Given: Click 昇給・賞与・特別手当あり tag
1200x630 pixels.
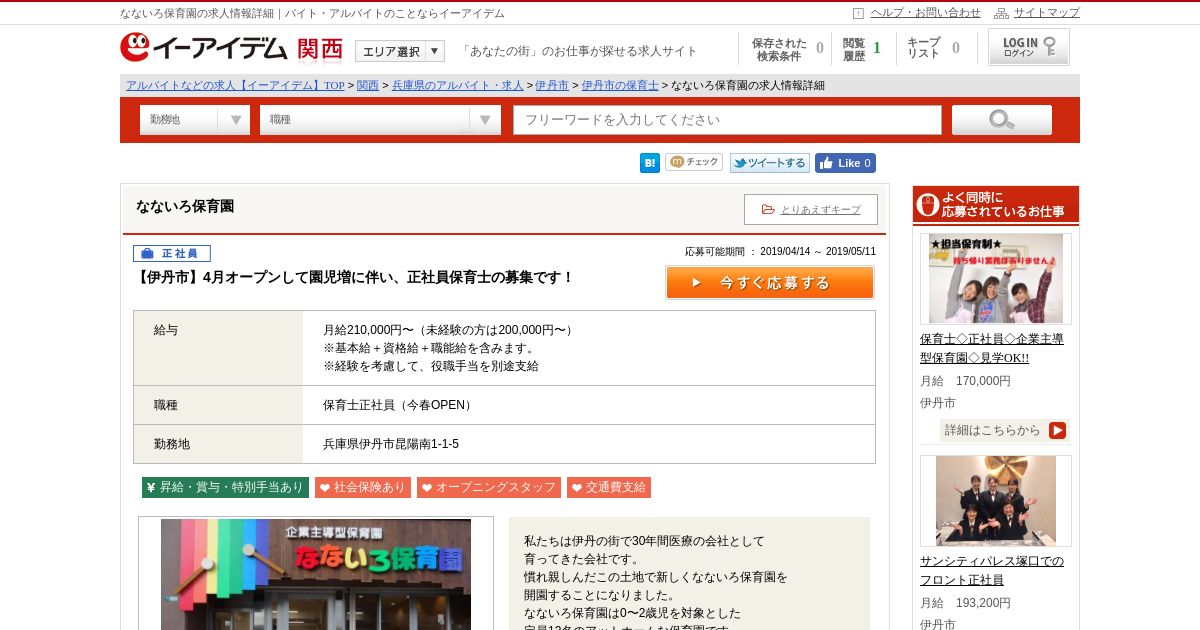Looking at the screenshot, I should 225,487.
